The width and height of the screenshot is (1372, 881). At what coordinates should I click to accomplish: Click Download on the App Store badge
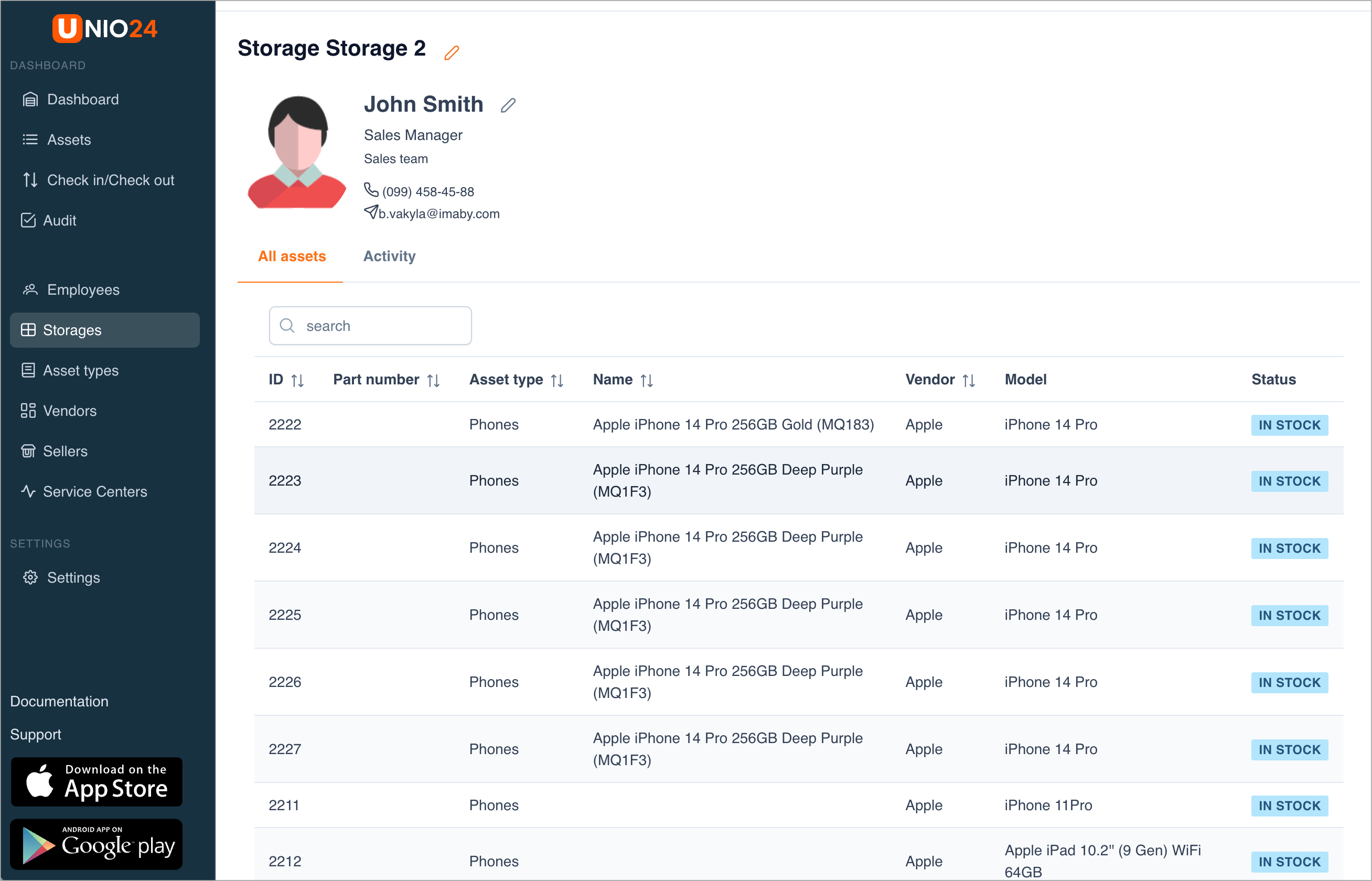pyautogui.click(x=97, y=781)
